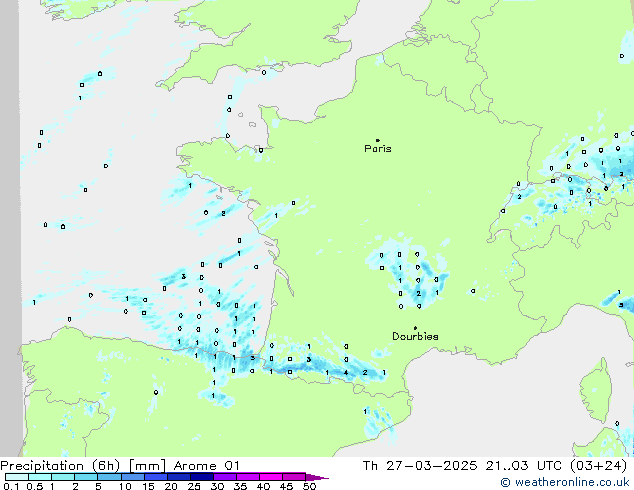This screenshot has width=634, height=490.
Task: Select the 0.1–0.5 mm legend swatch
Action: (x=17, y=477)
